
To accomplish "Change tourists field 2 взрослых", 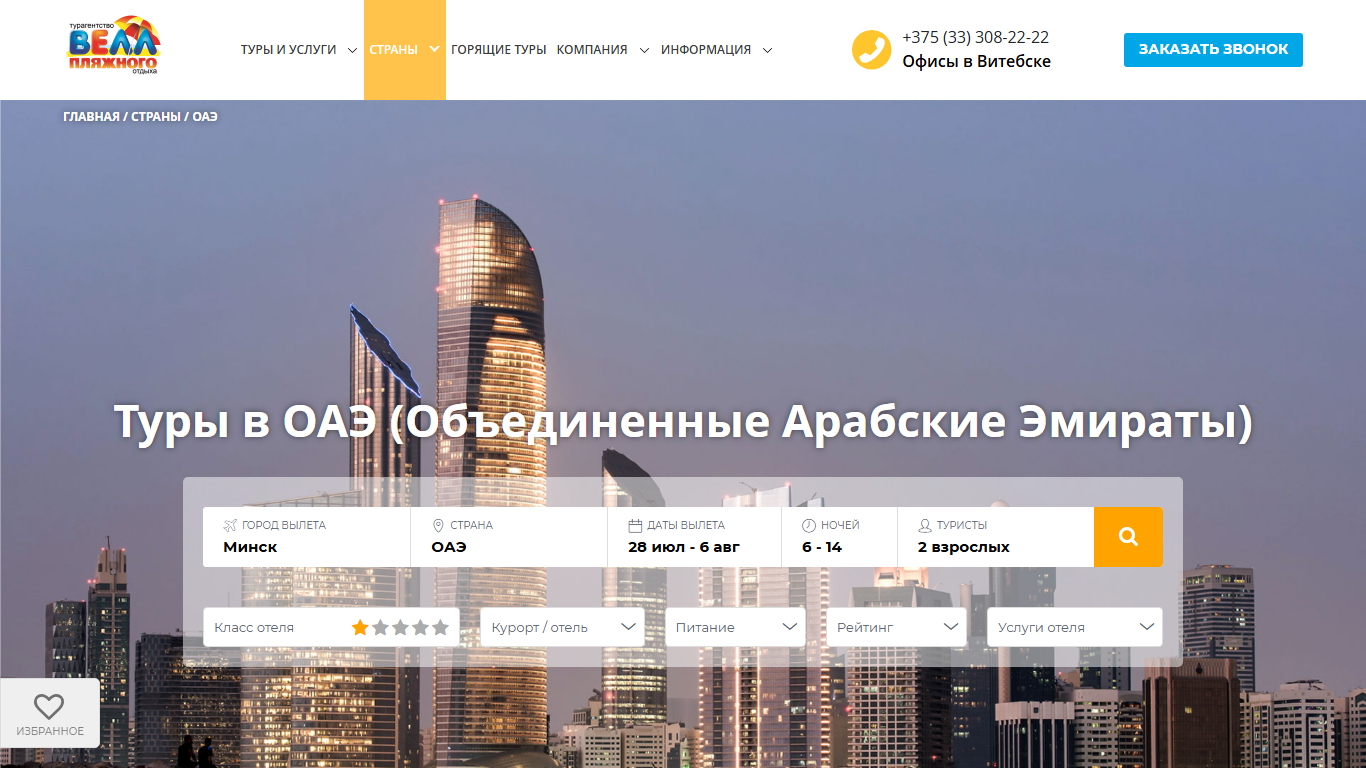I will tap(996, 537).
